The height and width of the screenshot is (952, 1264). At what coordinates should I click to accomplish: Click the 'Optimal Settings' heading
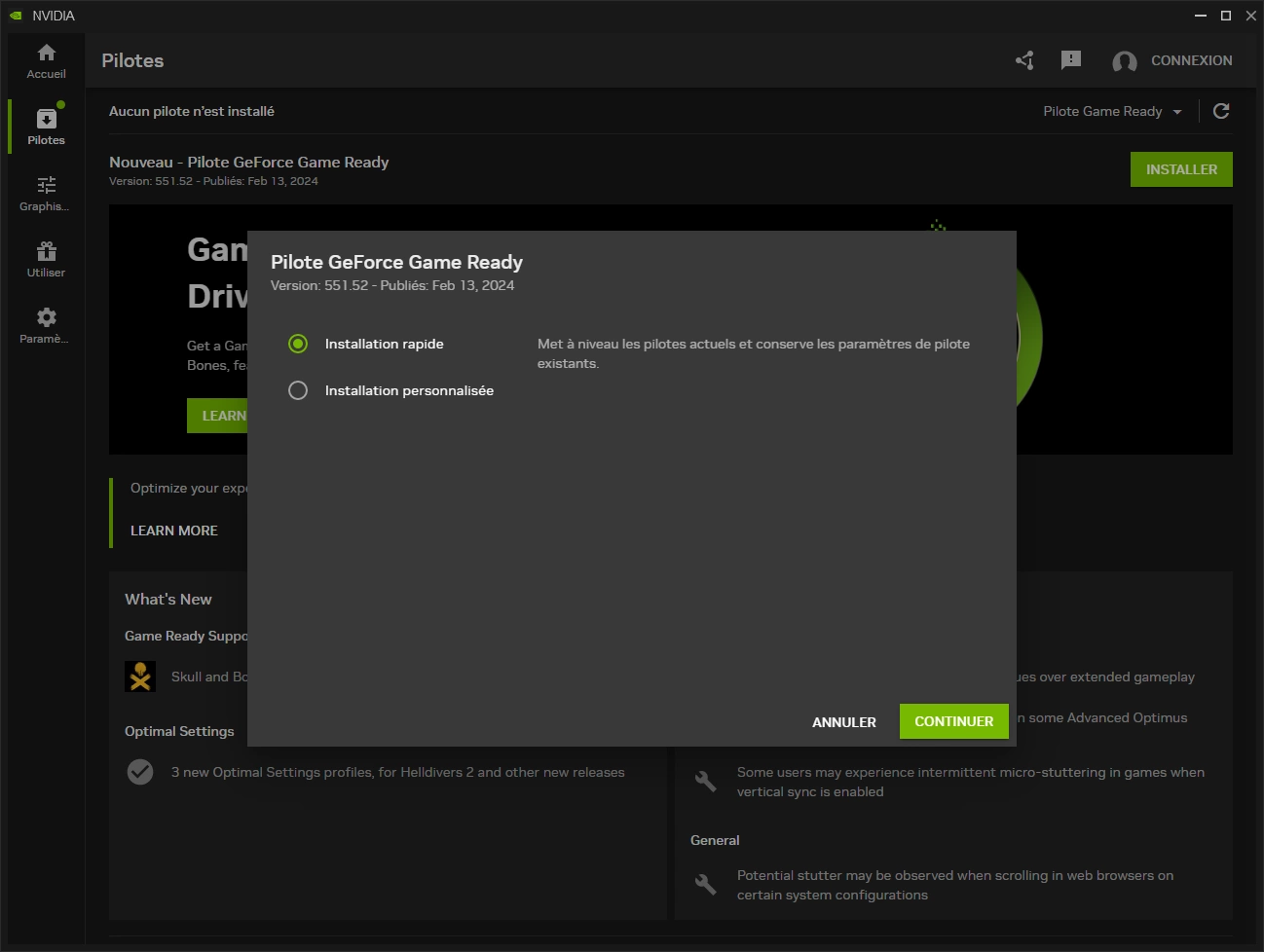(x=179, y=731)
